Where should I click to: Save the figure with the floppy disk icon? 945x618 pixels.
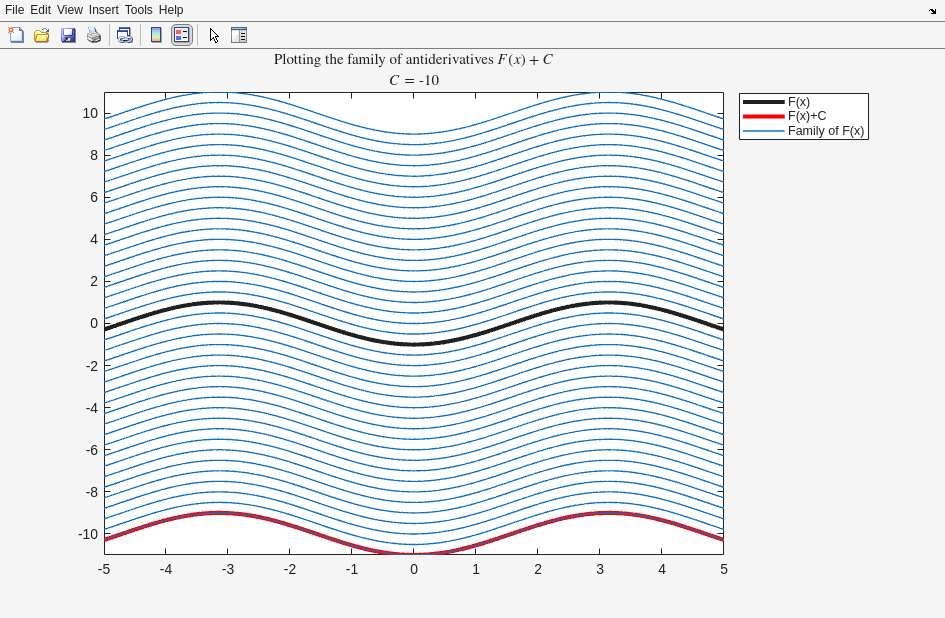point(68,35)
